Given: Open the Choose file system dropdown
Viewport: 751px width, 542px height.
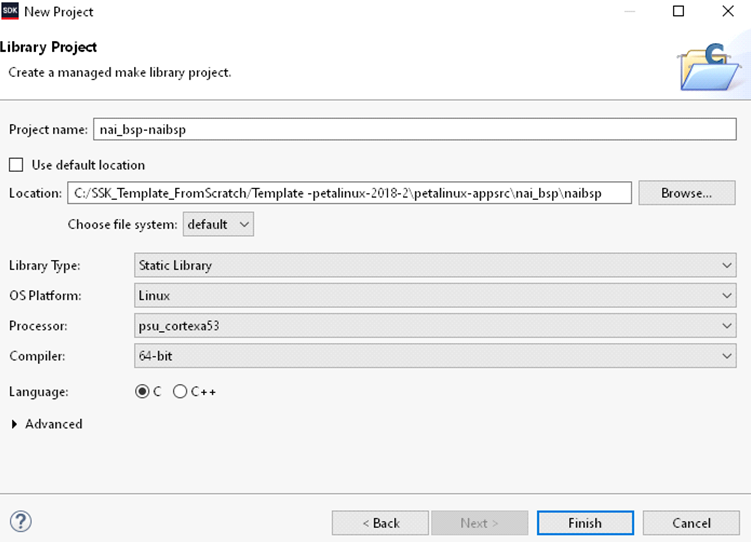Looking at the screenshot, I should (218, 224).
